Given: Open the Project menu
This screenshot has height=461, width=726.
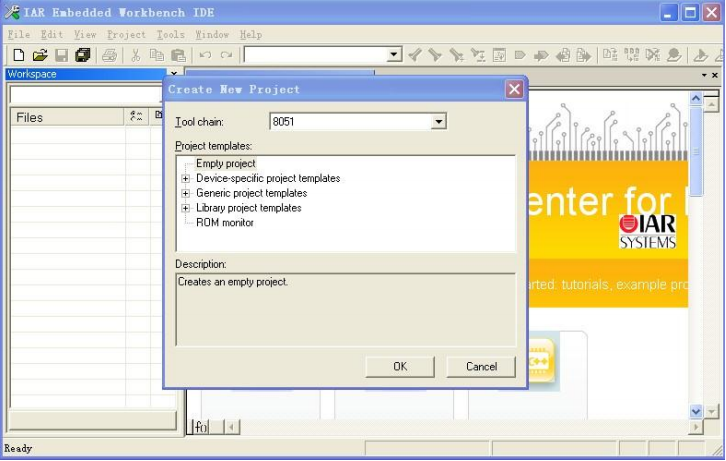Looking at the screenshot, I should 126,35.
